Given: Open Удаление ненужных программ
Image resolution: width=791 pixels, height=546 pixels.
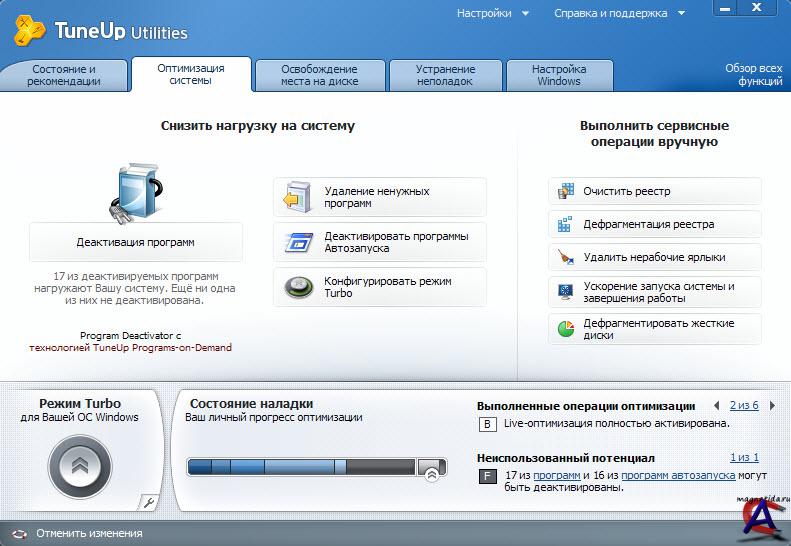Looking at the screenshot, I should (x=379, y=197).
